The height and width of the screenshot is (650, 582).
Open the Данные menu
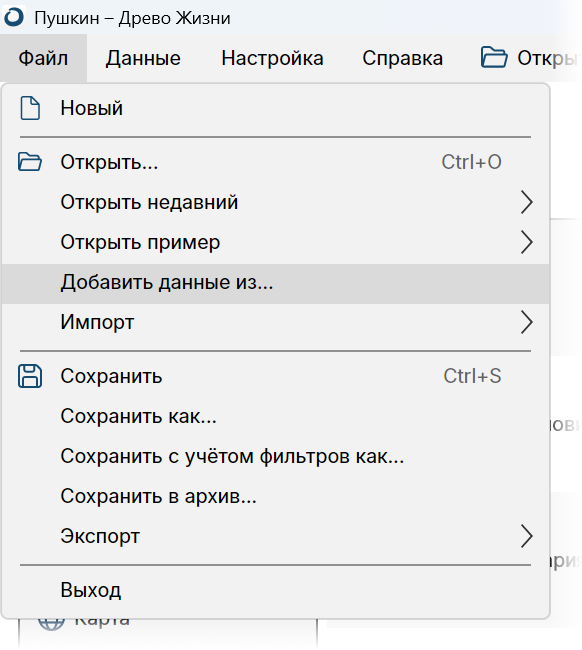tap(143, 58)
